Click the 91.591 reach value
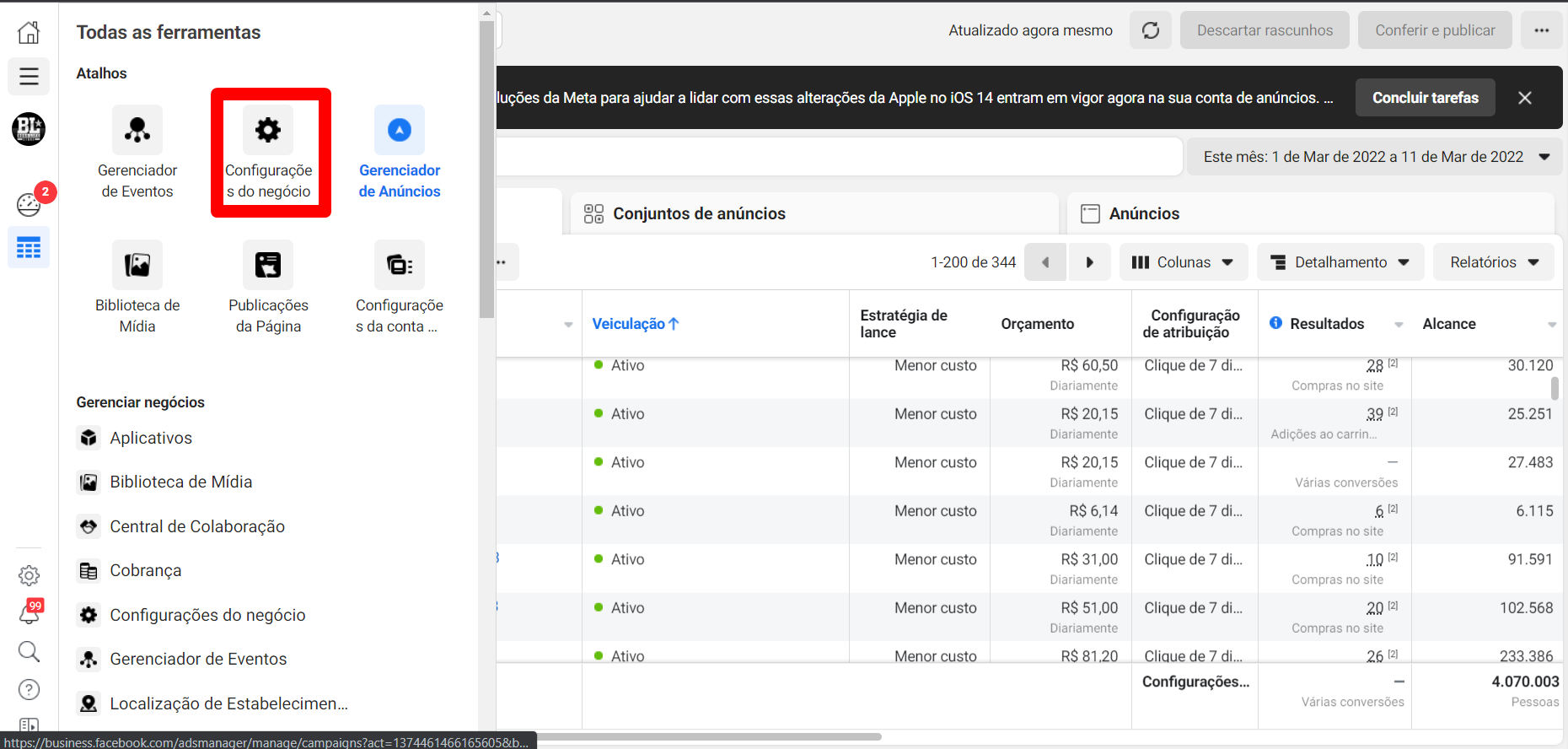Screen dimensions: 1568x749 (x=1530, y=559)
